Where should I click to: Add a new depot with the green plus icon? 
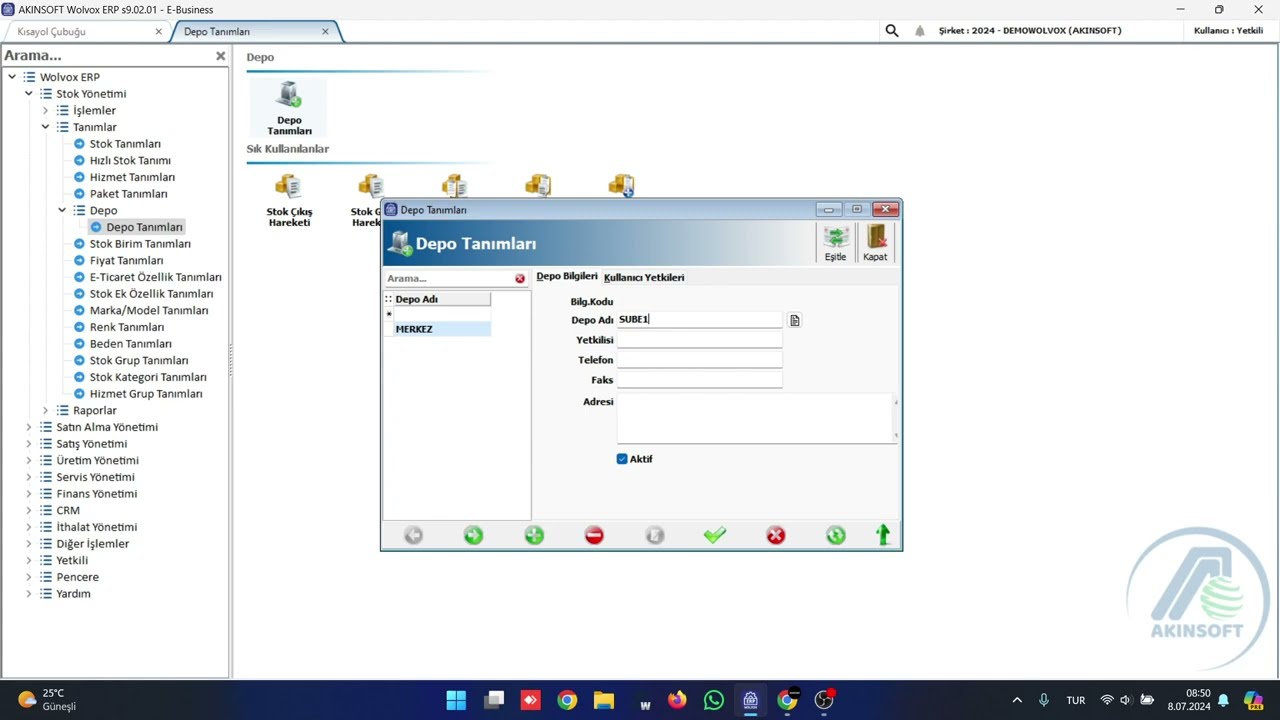pos(534,535)
